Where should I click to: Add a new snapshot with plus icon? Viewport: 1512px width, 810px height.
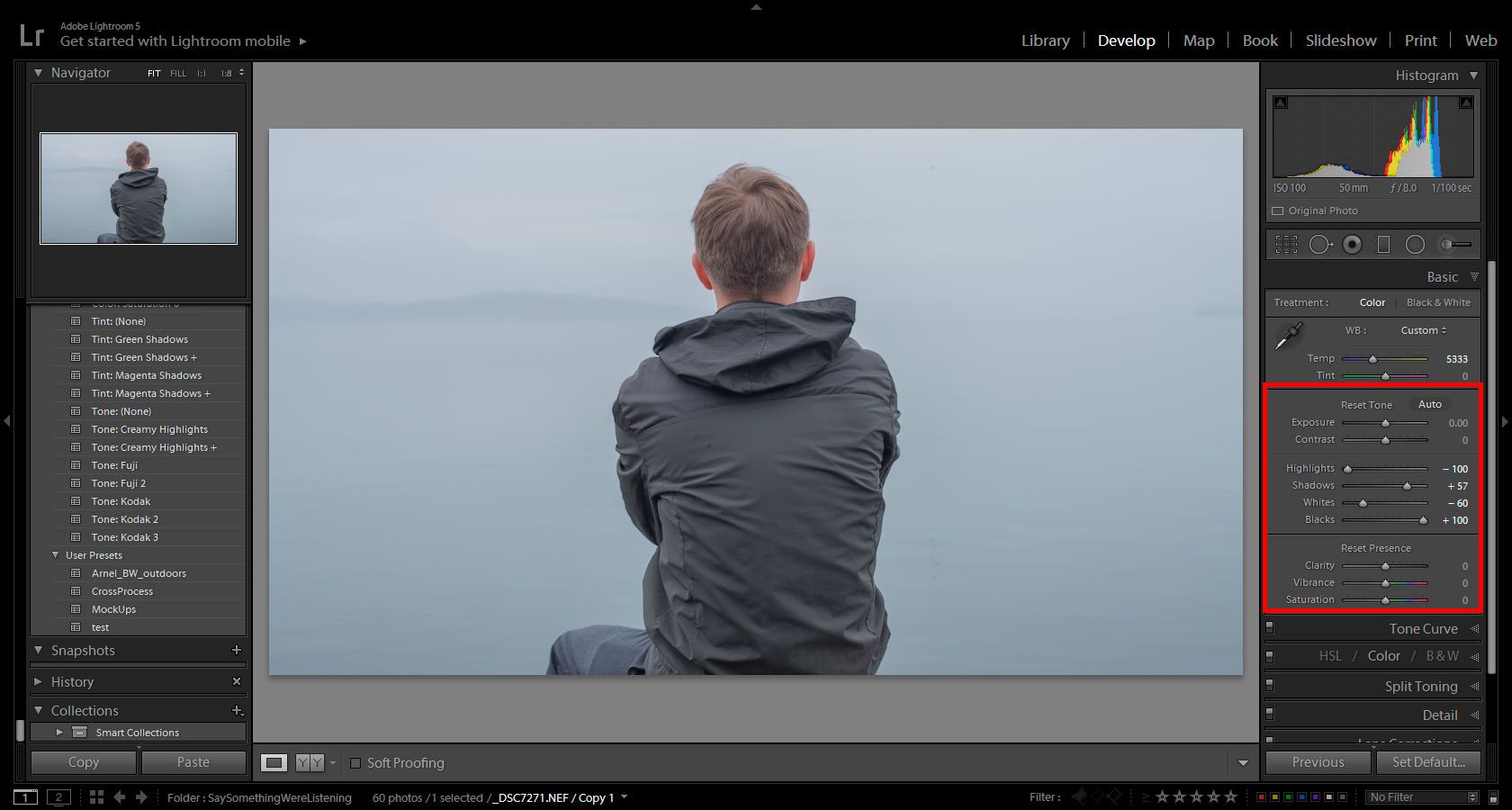[x=237, y=650]
